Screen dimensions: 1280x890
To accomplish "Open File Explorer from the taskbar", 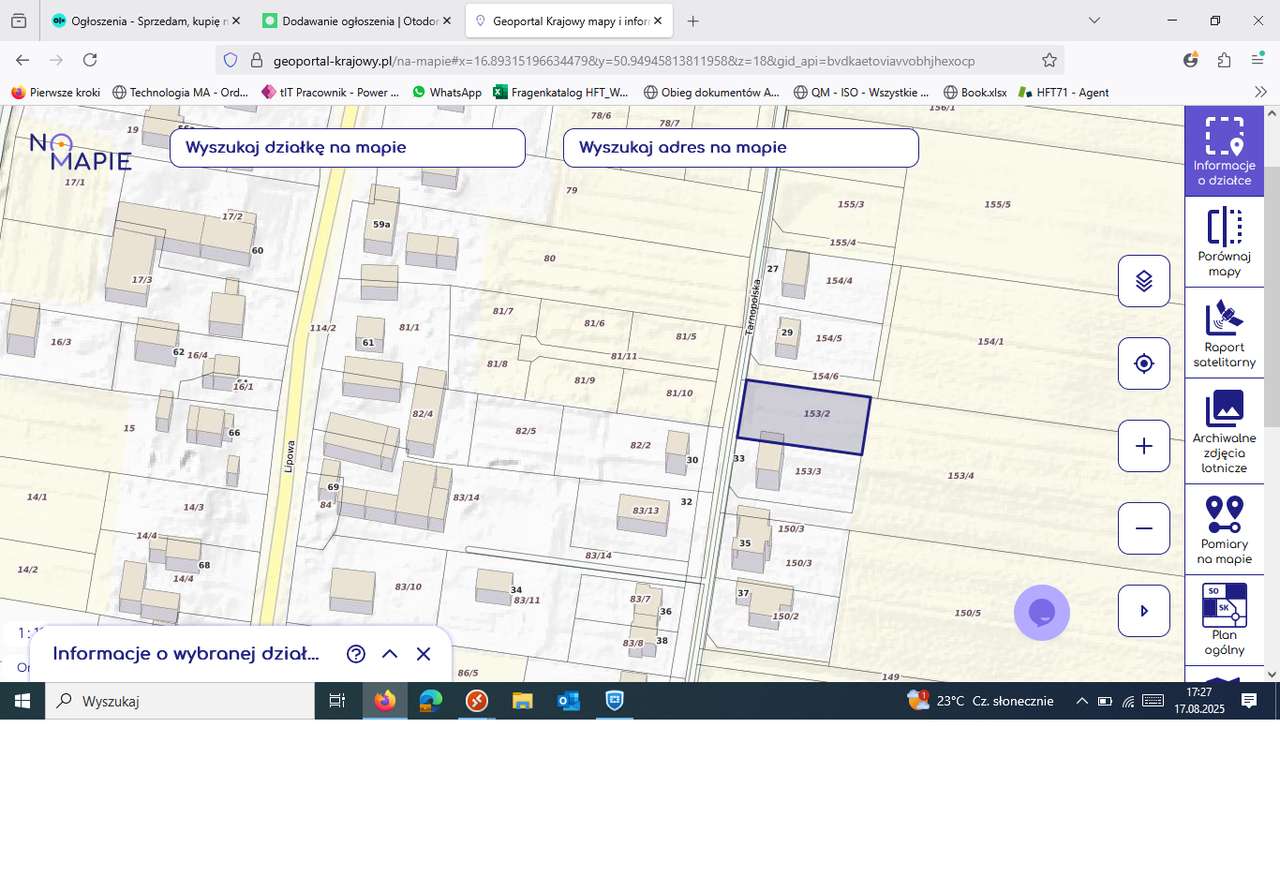I will [522, 701].
